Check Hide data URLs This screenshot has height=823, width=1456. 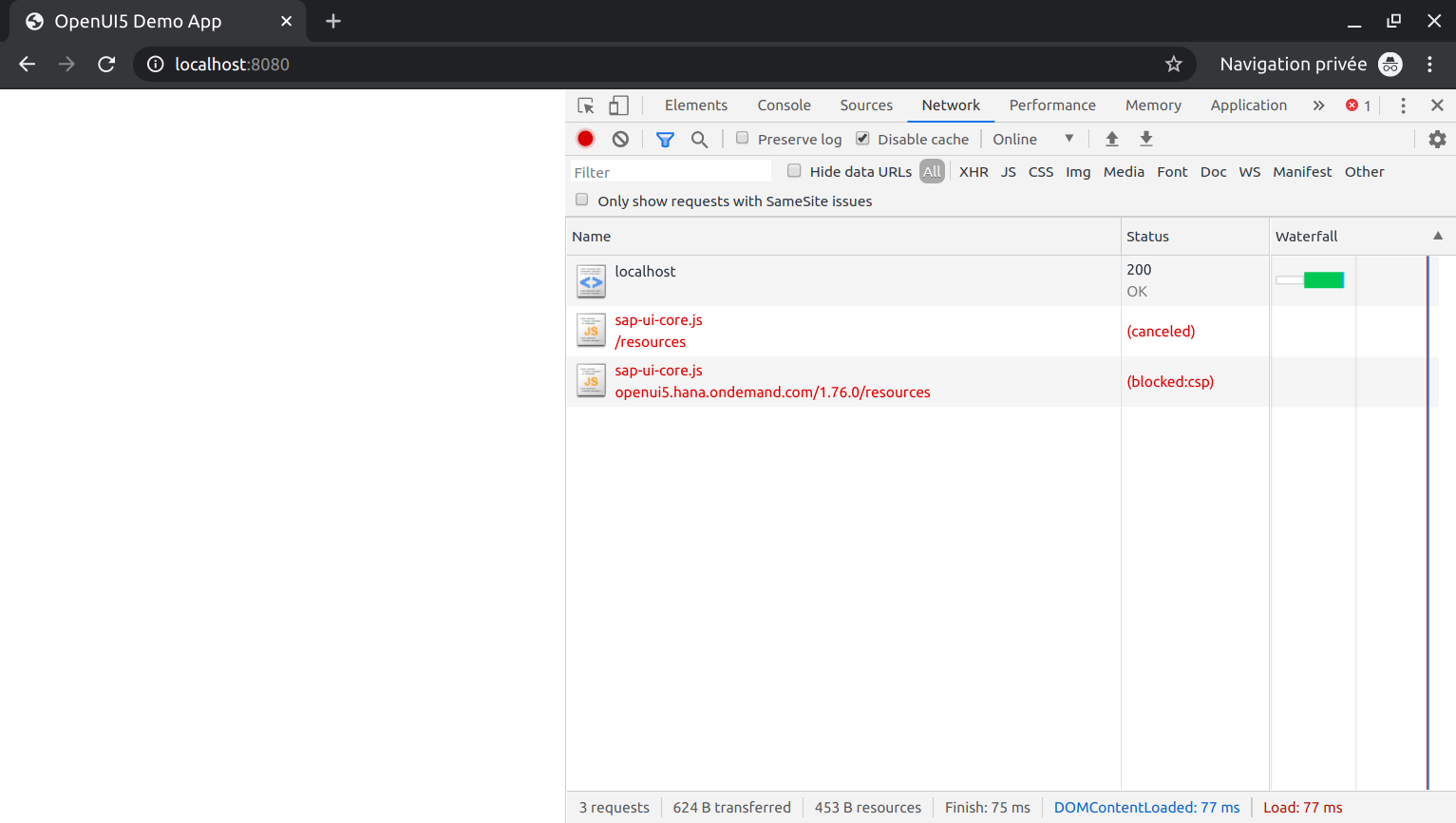(x=794, y=171)
